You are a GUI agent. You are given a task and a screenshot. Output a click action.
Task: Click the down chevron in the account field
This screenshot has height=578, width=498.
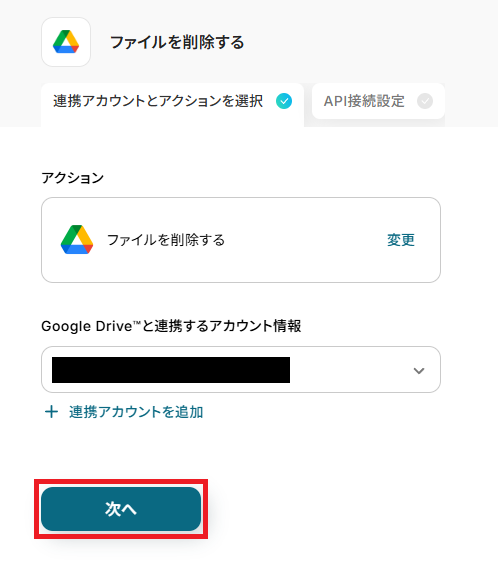[419, 370]
